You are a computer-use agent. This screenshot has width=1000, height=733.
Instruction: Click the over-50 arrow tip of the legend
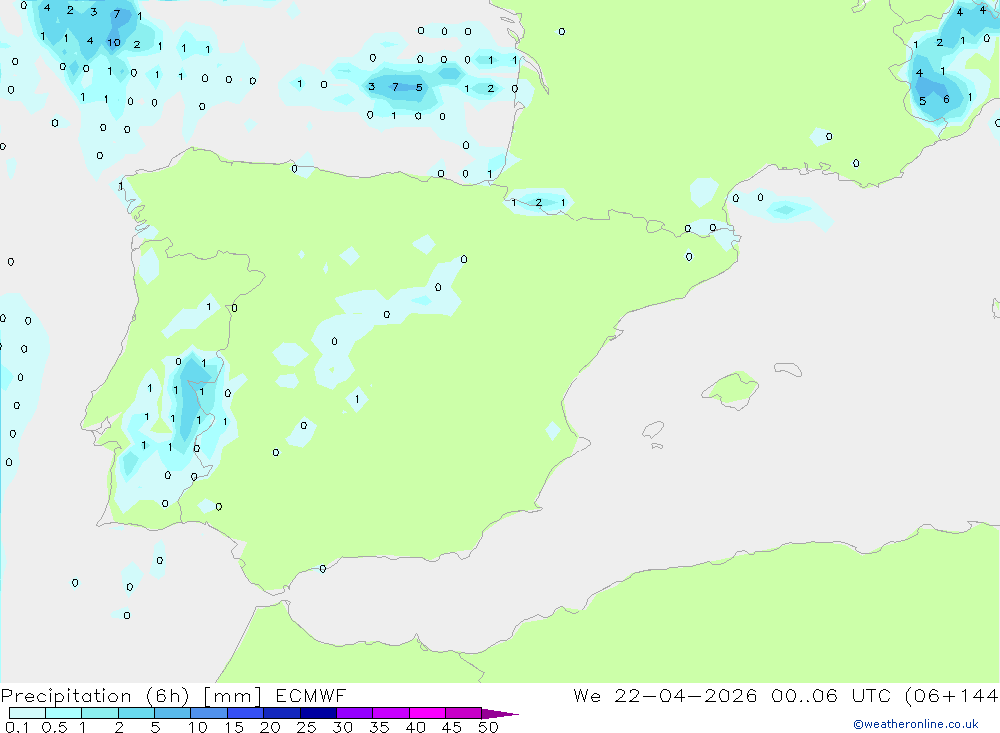click(500, 714)
